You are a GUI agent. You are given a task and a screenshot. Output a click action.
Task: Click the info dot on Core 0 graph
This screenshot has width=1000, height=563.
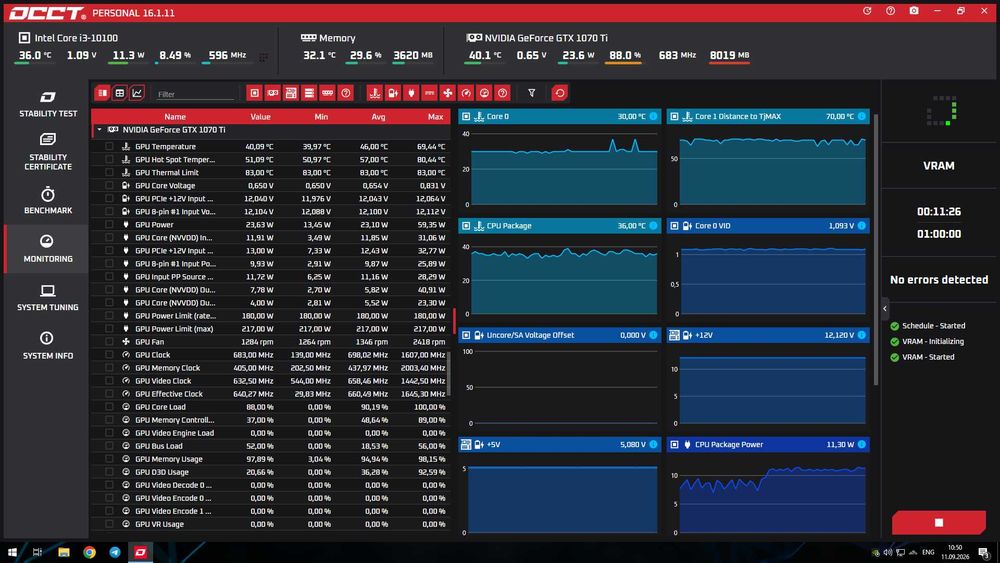653,116
